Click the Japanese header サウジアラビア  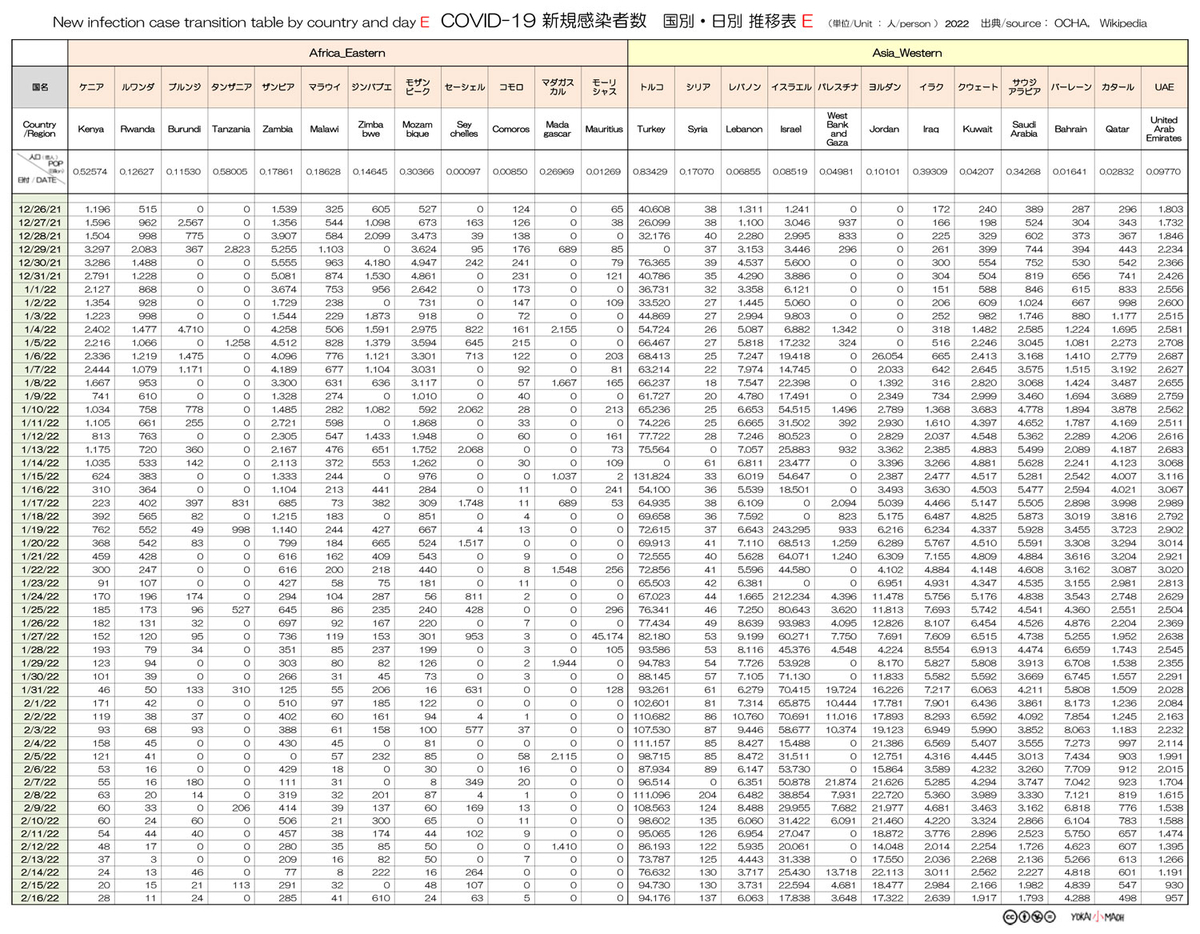(x=1024, y=87)
